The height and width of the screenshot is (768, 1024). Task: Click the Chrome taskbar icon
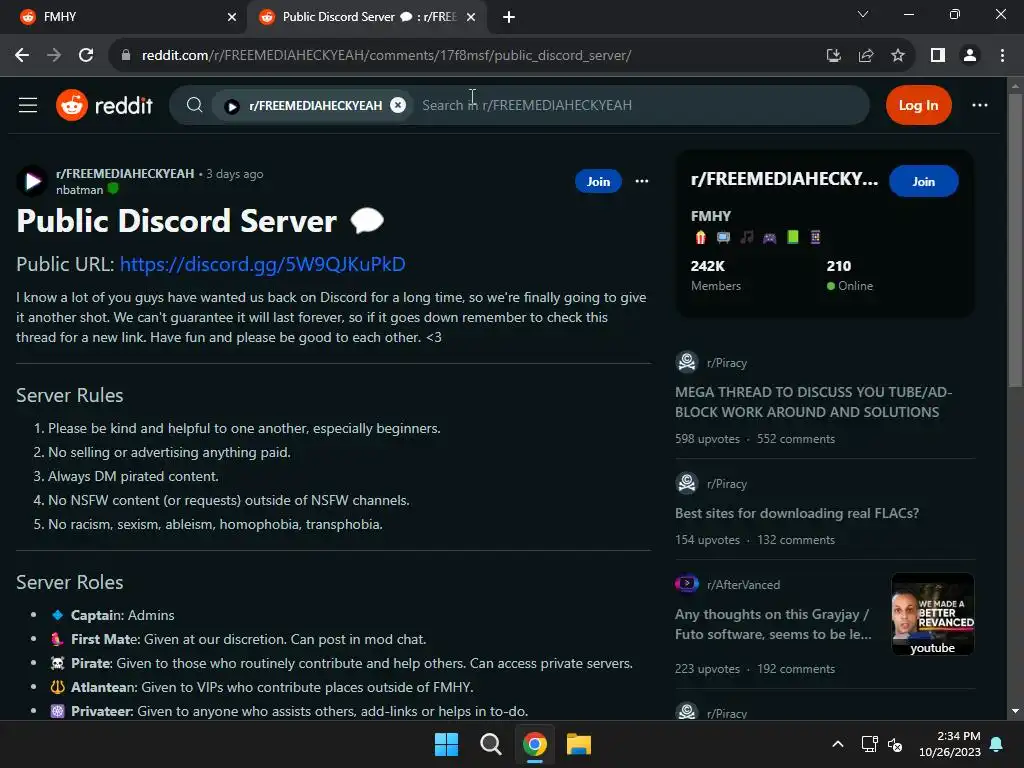534,744
